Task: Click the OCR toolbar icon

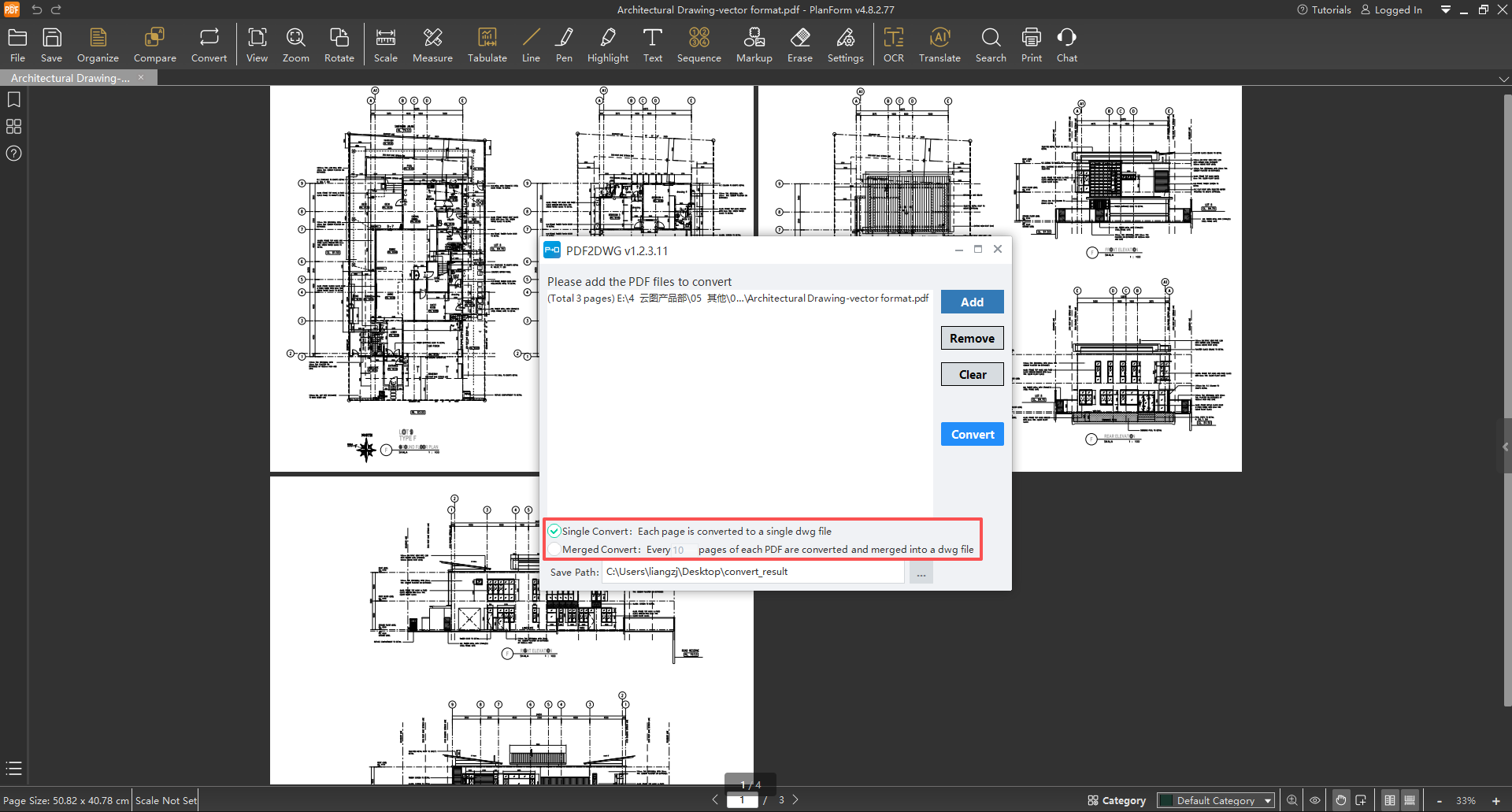Action: pos(893,45)
